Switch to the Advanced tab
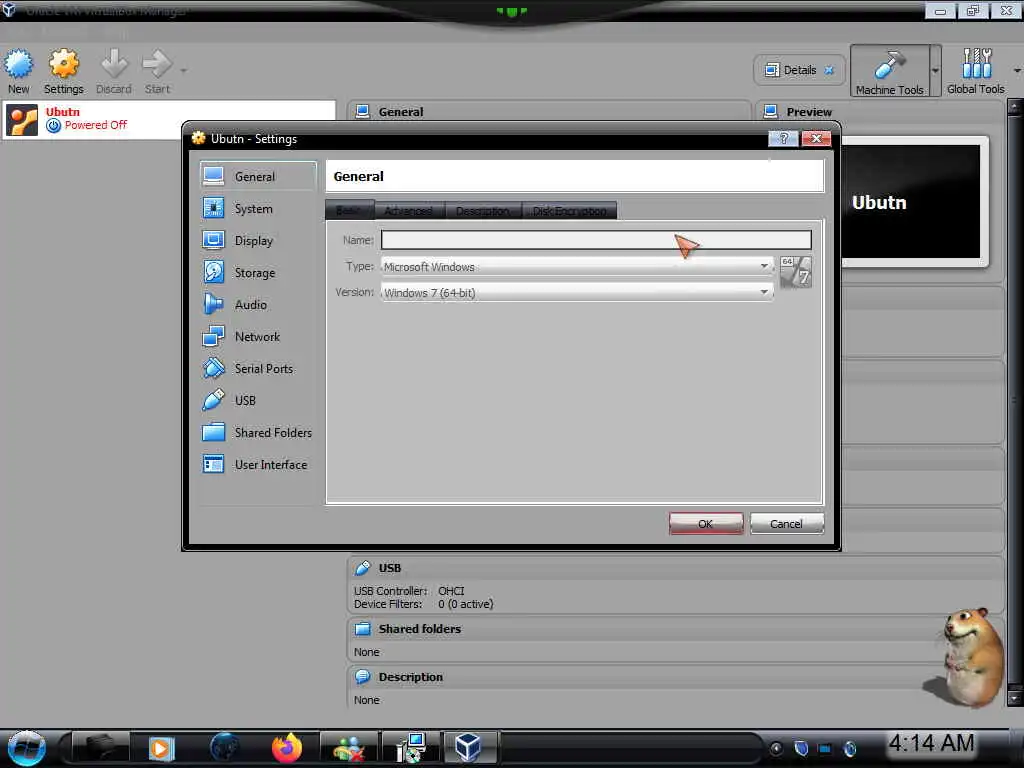Viewport: 1024px width, 768px height. 409,210
